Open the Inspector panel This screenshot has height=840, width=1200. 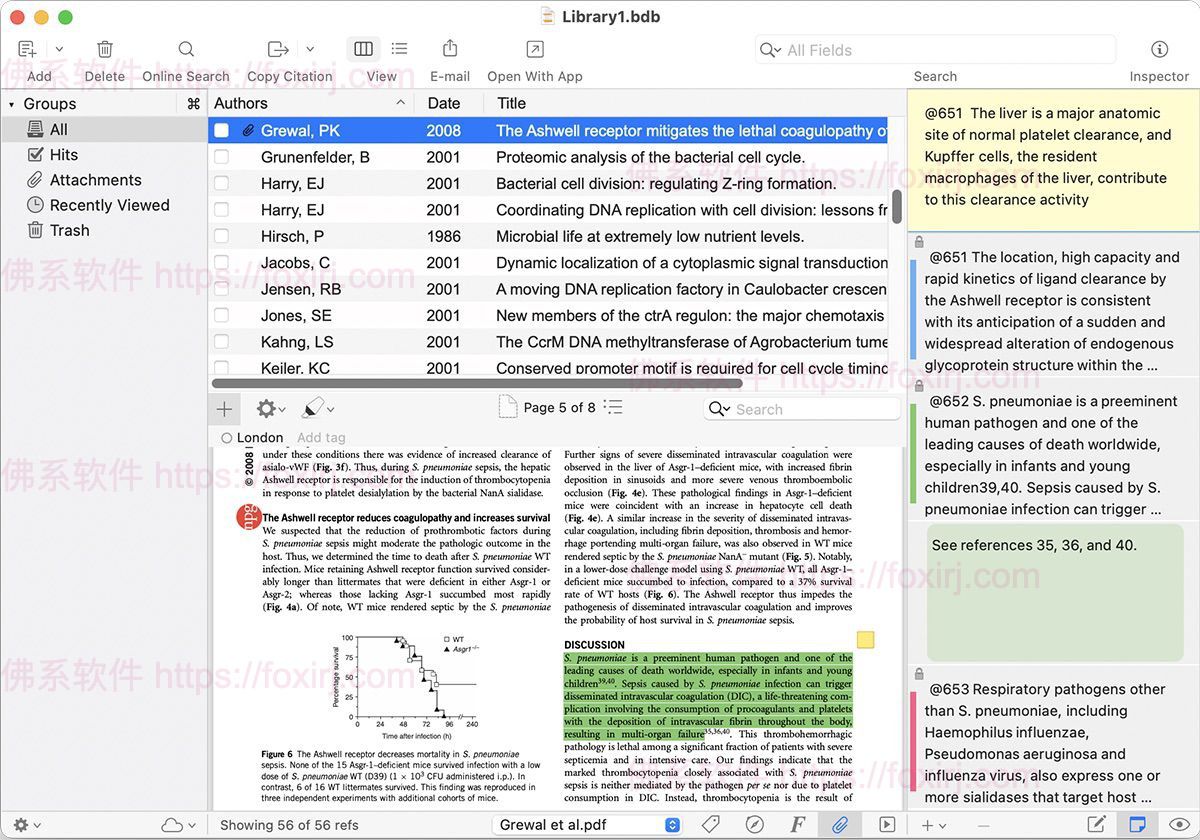[1159, 50]
